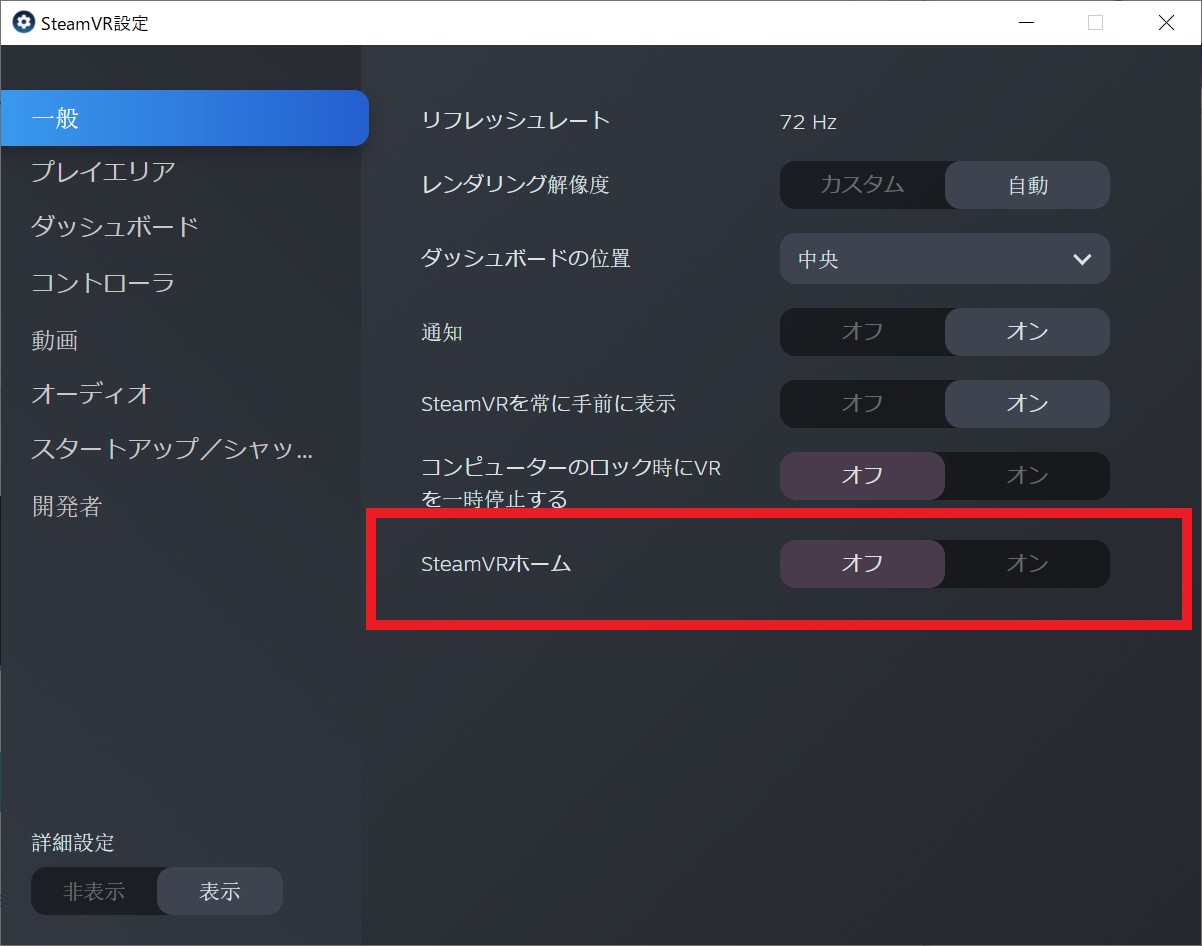Set レンダリング解像度 to カスタム
Screen dimensions: 1202x946
[x=862, y=185]
